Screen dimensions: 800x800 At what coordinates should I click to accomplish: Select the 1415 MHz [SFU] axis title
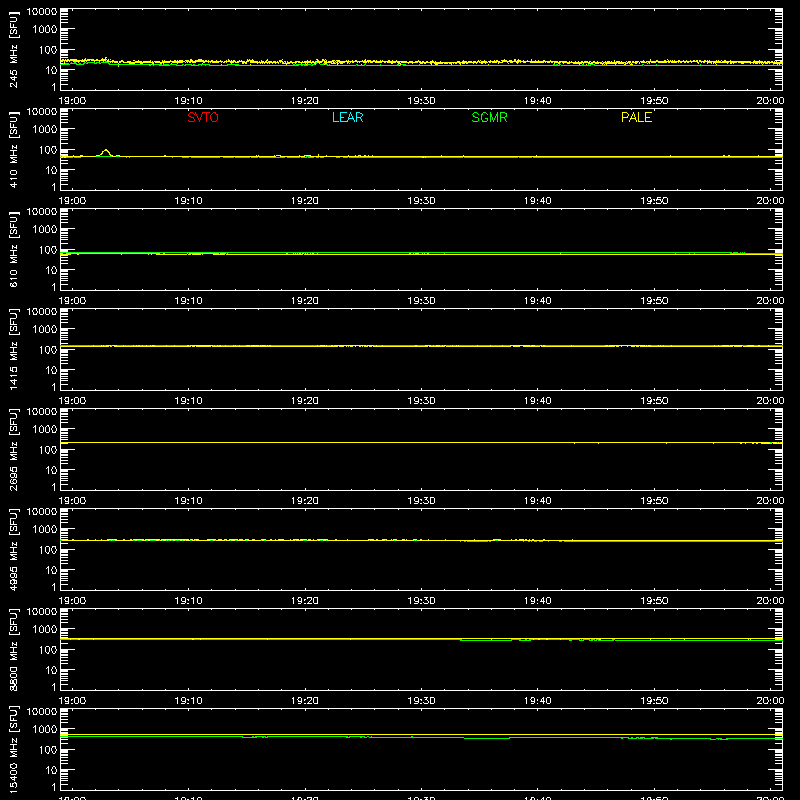point(13,349)
